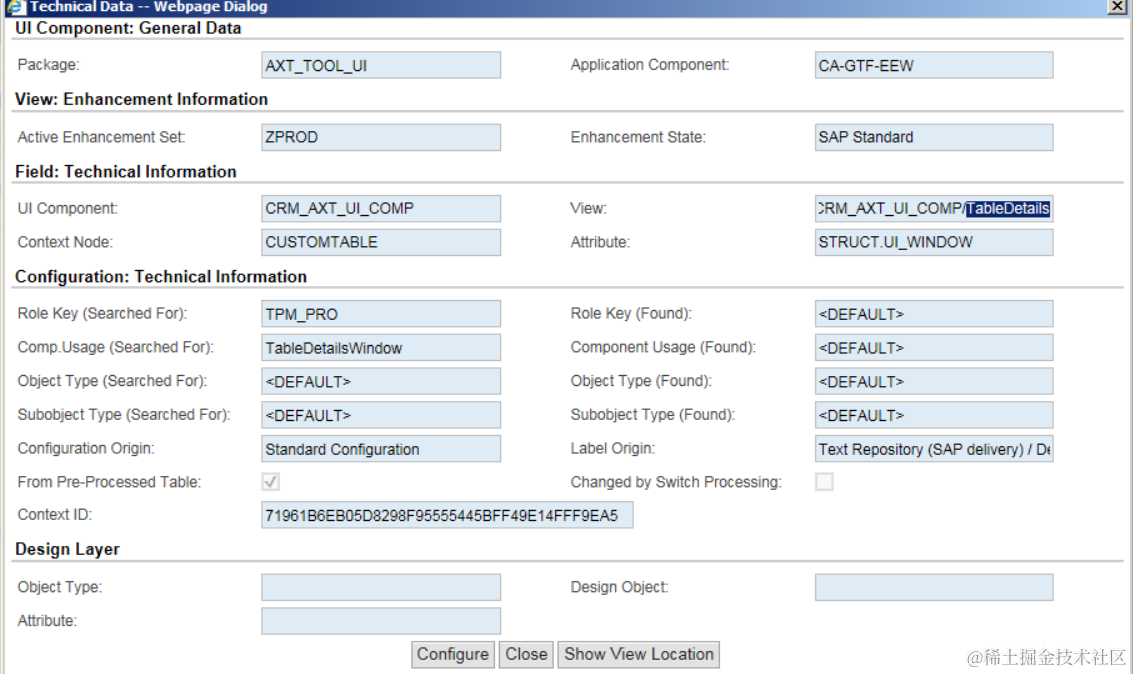Click 'UI Component: General Data' heading
The image size is (1133, 674).
pyautogui.click(x=128, y=28)
